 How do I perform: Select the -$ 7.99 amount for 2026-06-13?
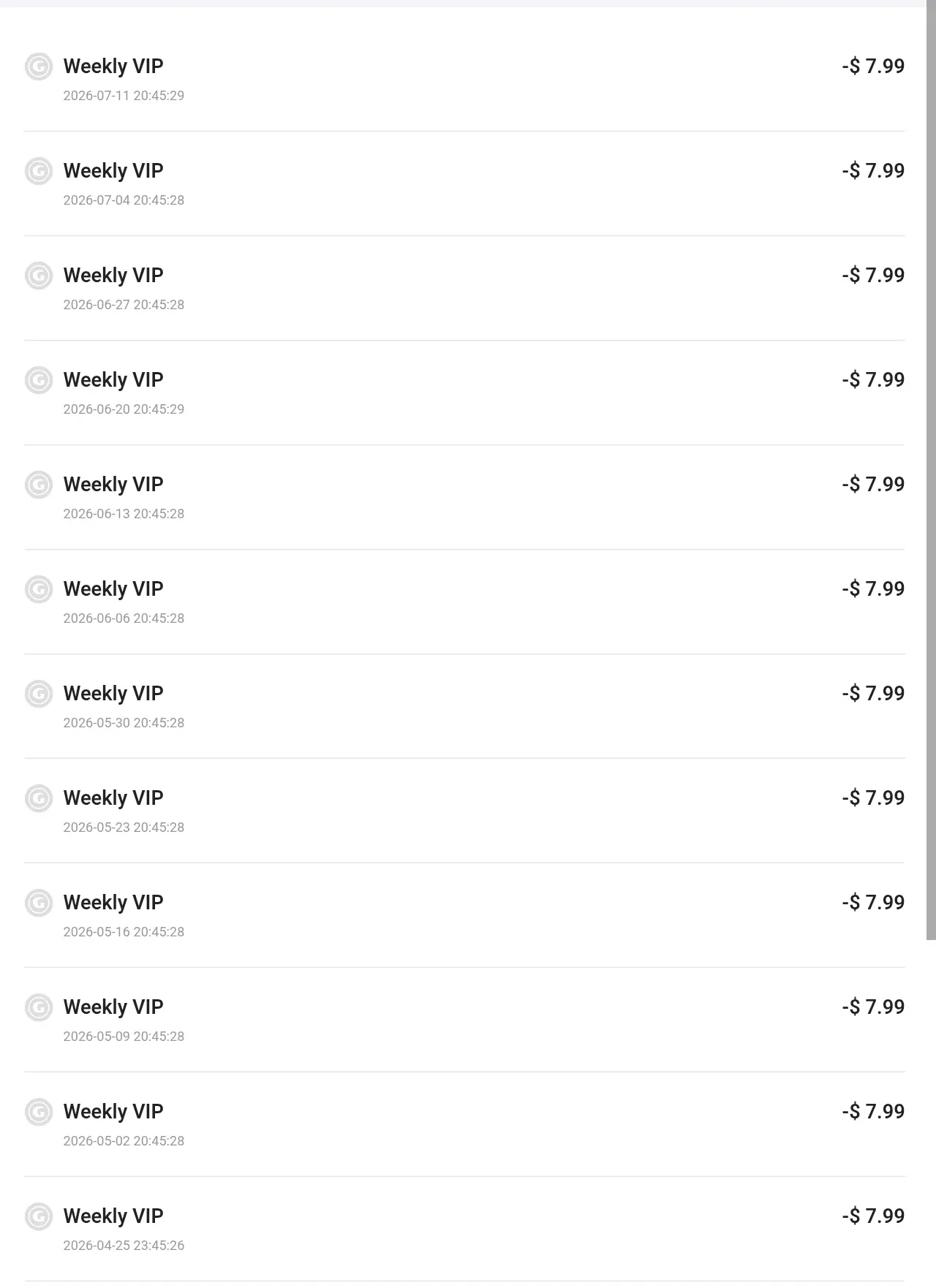coord(873,484)
